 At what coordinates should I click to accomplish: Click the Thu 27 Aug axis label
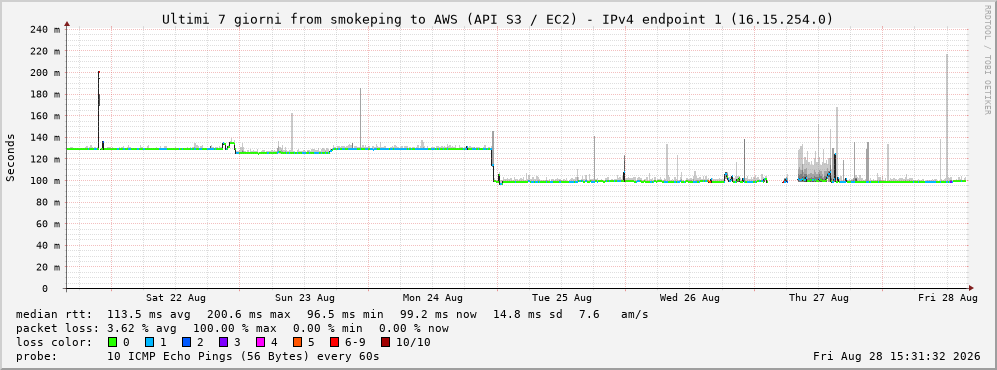click(x=818, y=298)
